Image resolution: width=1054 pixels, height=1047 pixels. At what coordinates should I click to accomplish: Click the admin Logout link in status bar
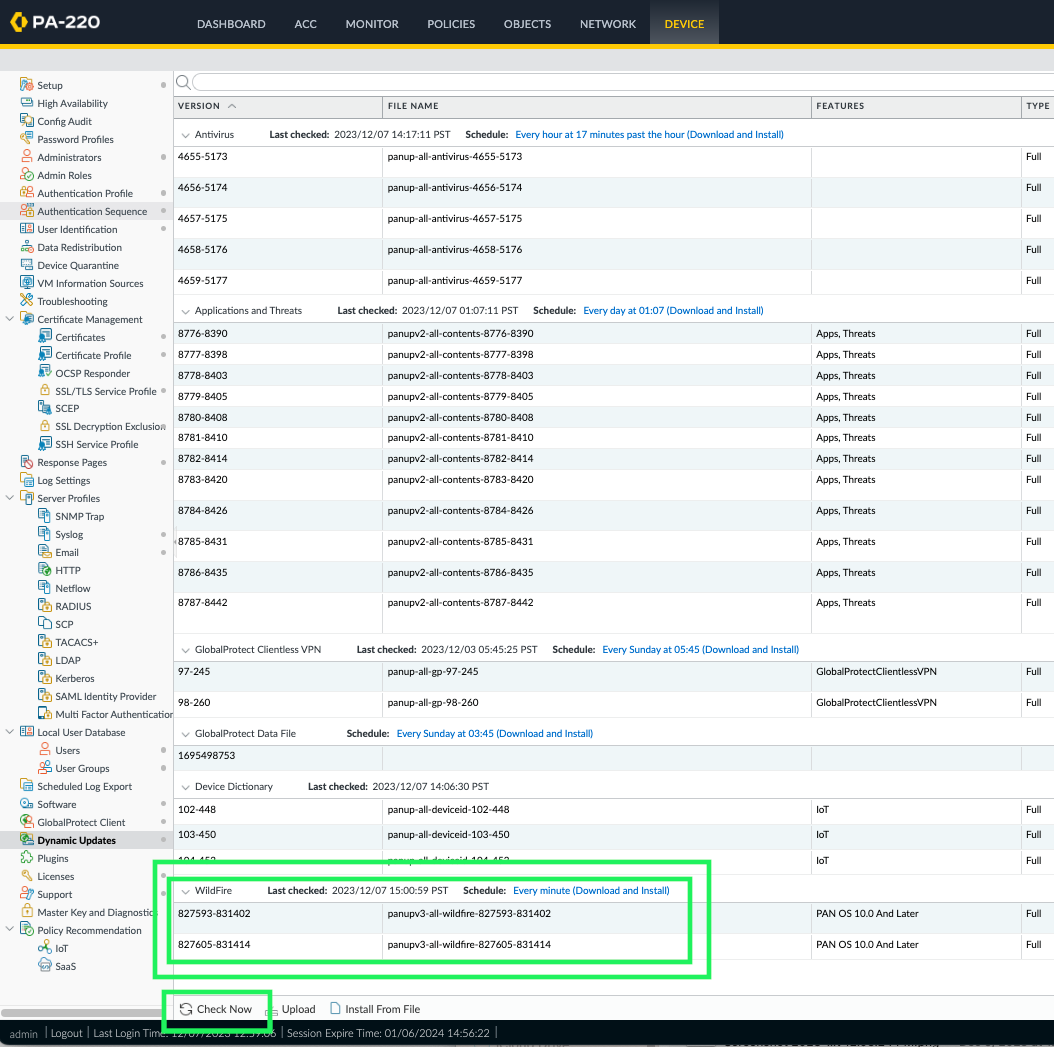point(66,1033)
